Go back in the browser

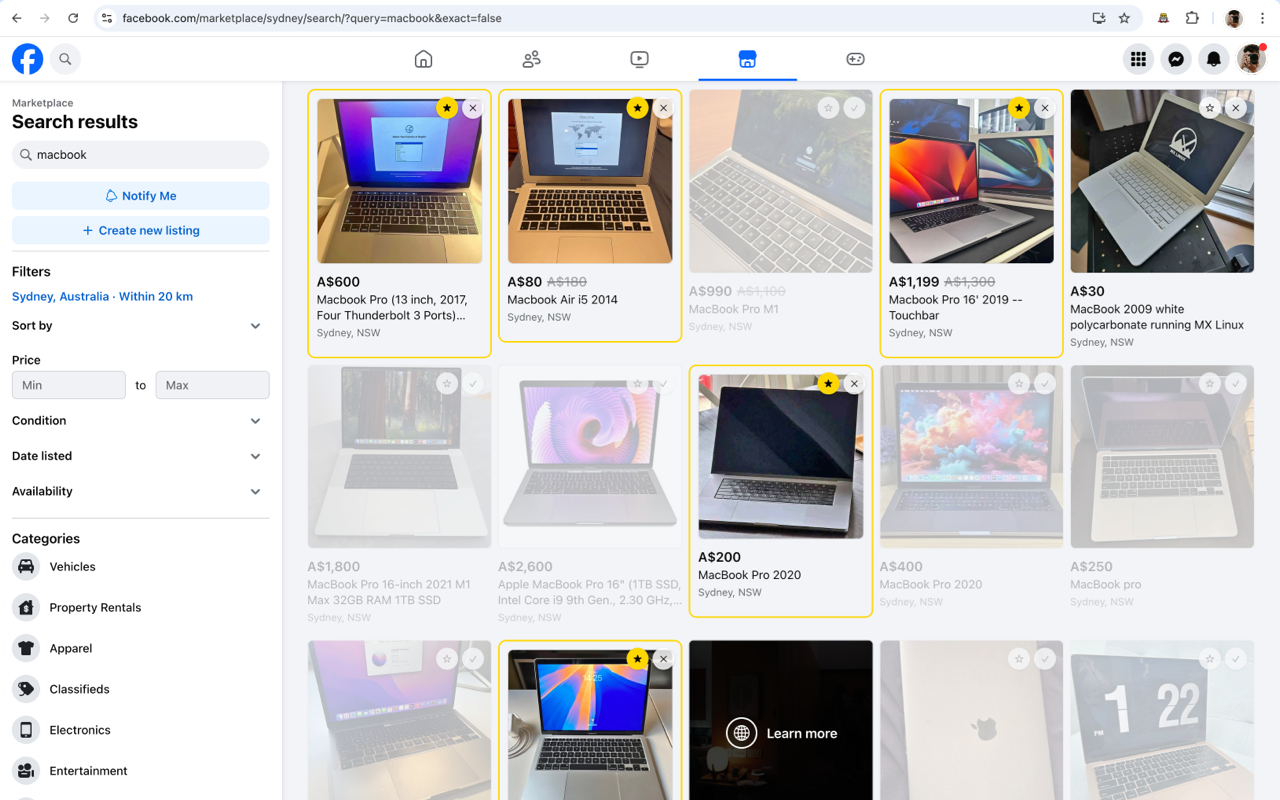coord(17,18)
